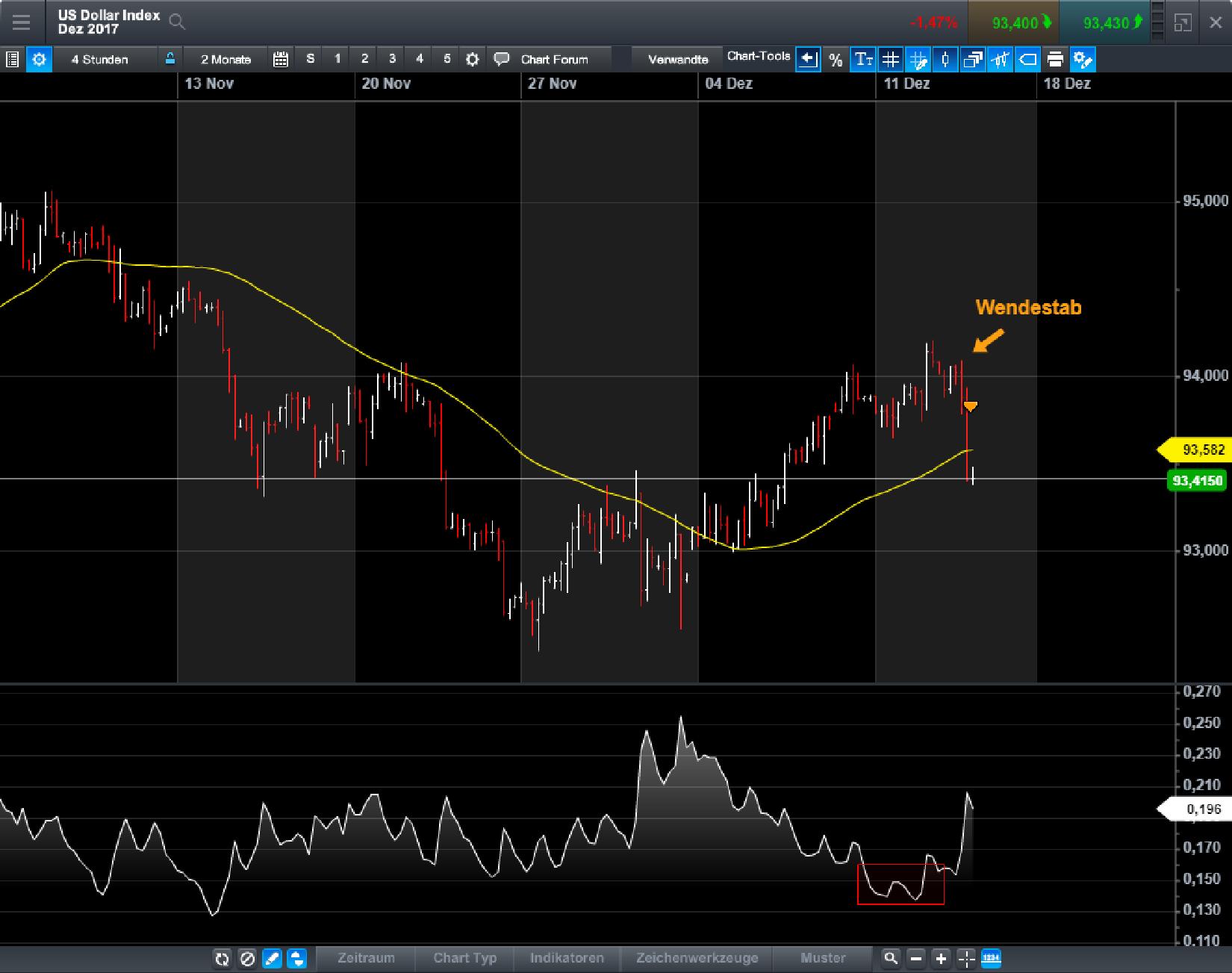The height and width of the screenshot is (973, 1232).
Task: Click the print chart icon
Action: [1054, 60]
